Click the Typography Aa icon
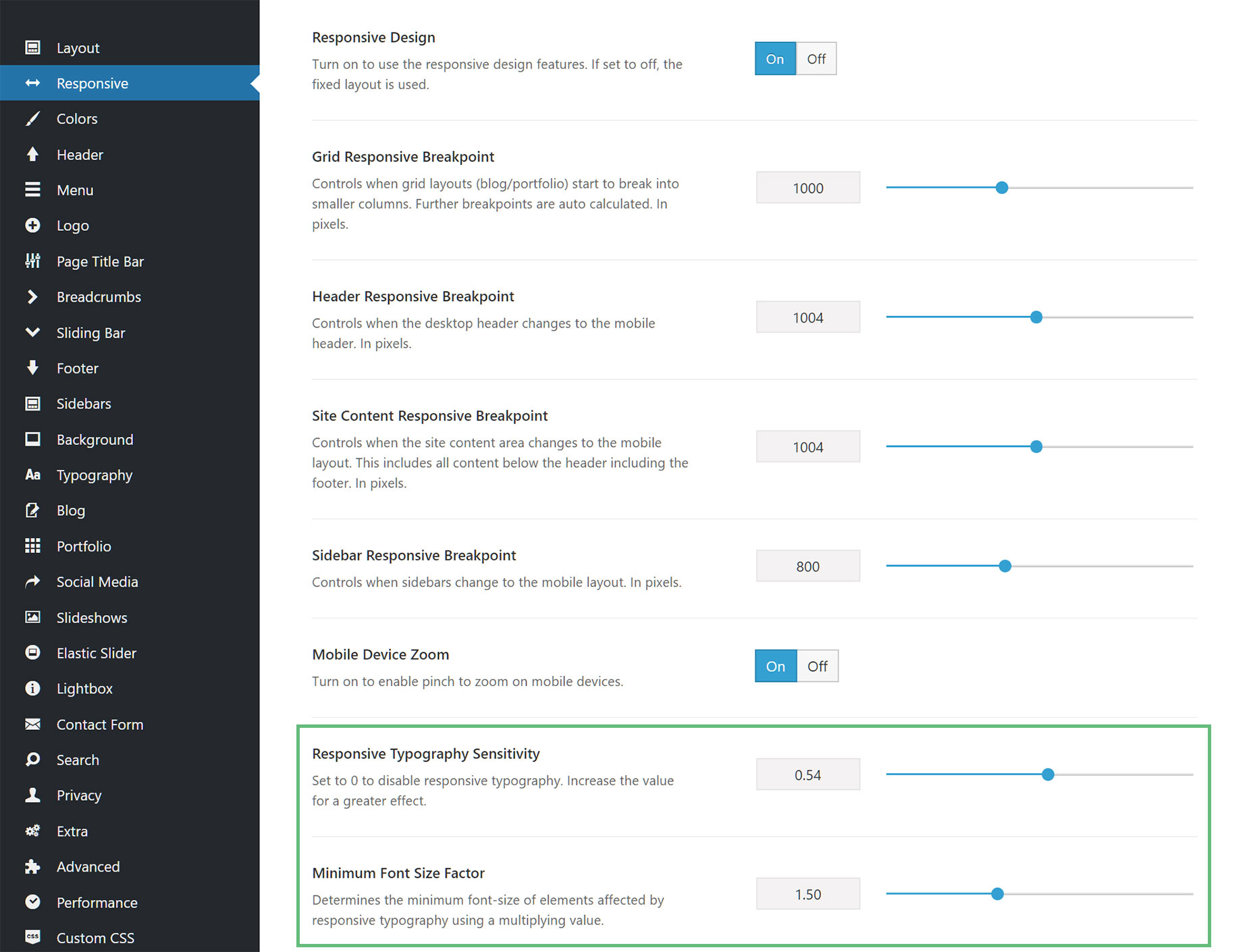The width and height of the screenshot is (1249, 952). [32, 475]
